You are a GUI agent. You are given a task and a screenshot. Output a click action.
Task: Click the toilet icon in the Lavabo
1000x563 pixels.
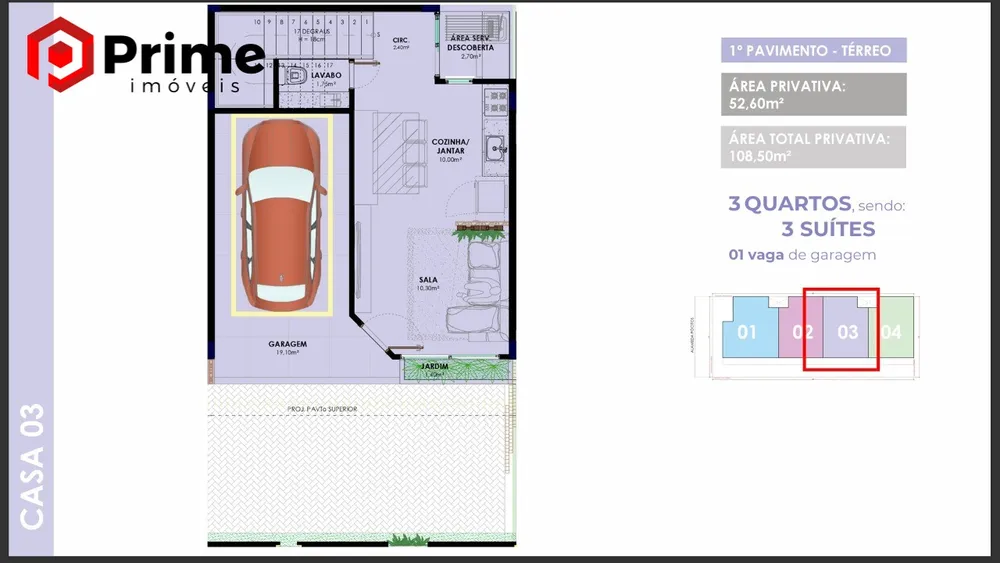point(295,77)
